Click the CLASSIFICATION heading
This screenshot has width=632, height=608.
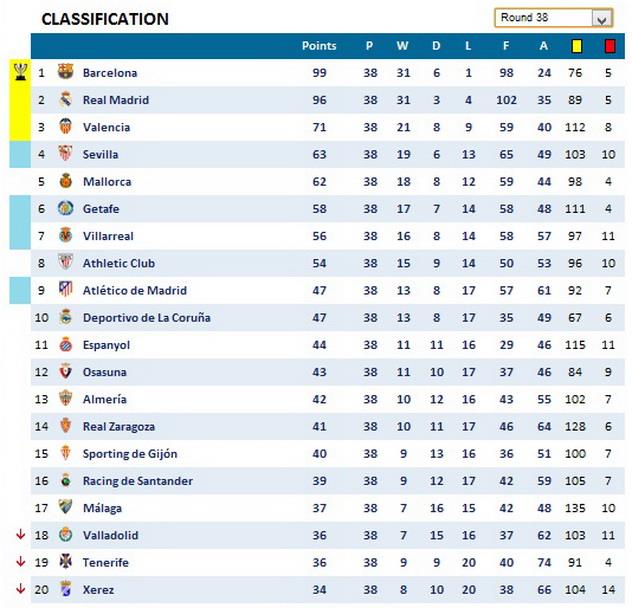pyautogui.click(x=105, y=19)
